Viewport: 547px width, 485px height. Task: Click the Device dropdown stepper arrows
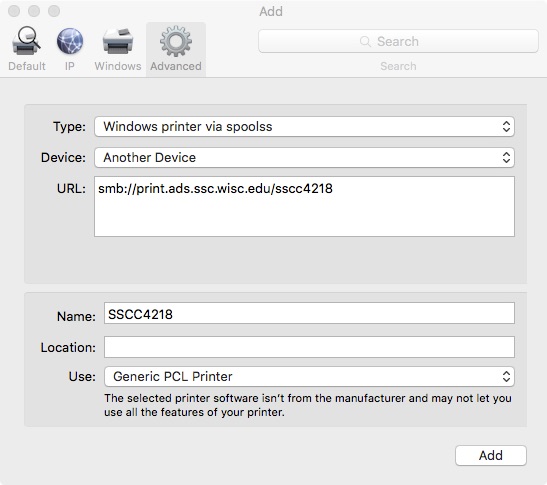[x=506, y=157]
